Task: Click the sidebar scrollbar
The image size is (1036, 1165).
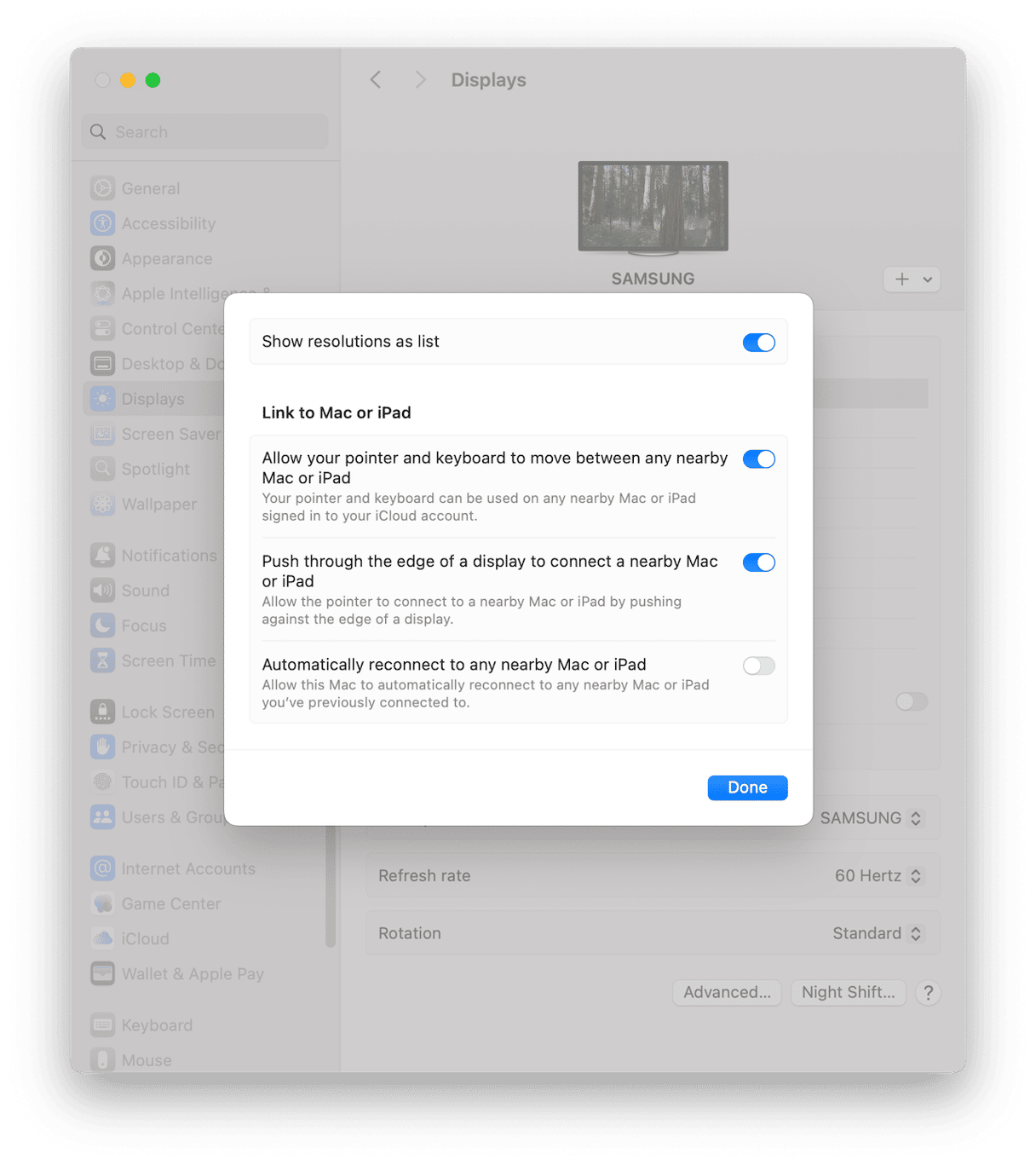Action: click(331, 886)
